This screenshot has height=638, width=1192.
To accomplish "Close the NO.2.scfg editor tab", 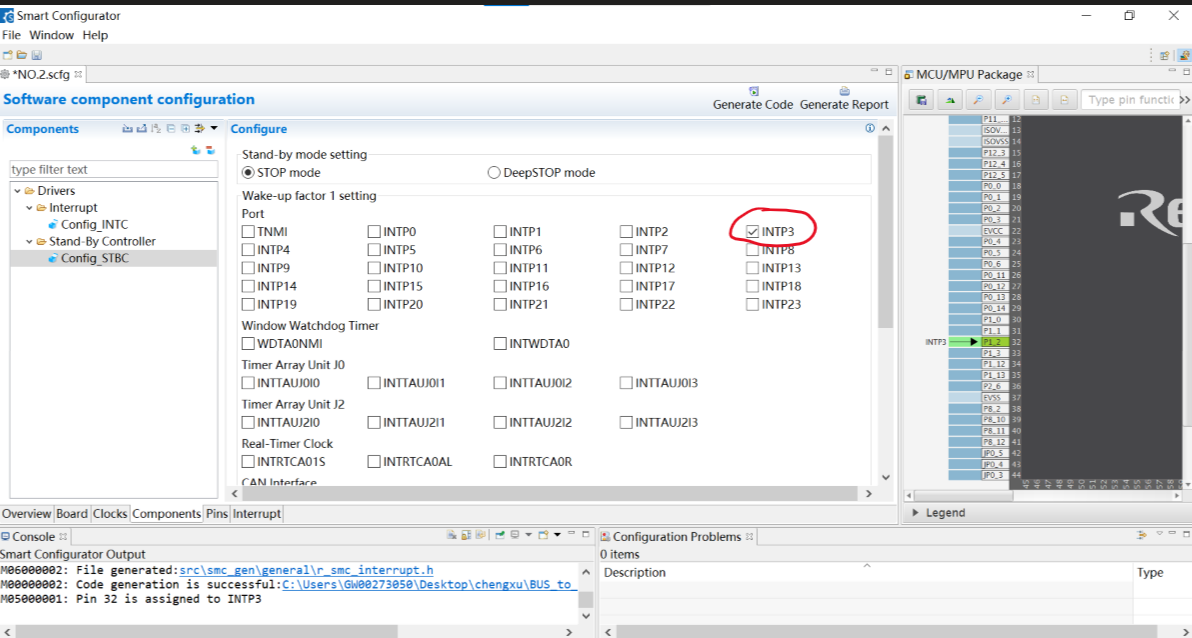I will click(x=78, y=75).
